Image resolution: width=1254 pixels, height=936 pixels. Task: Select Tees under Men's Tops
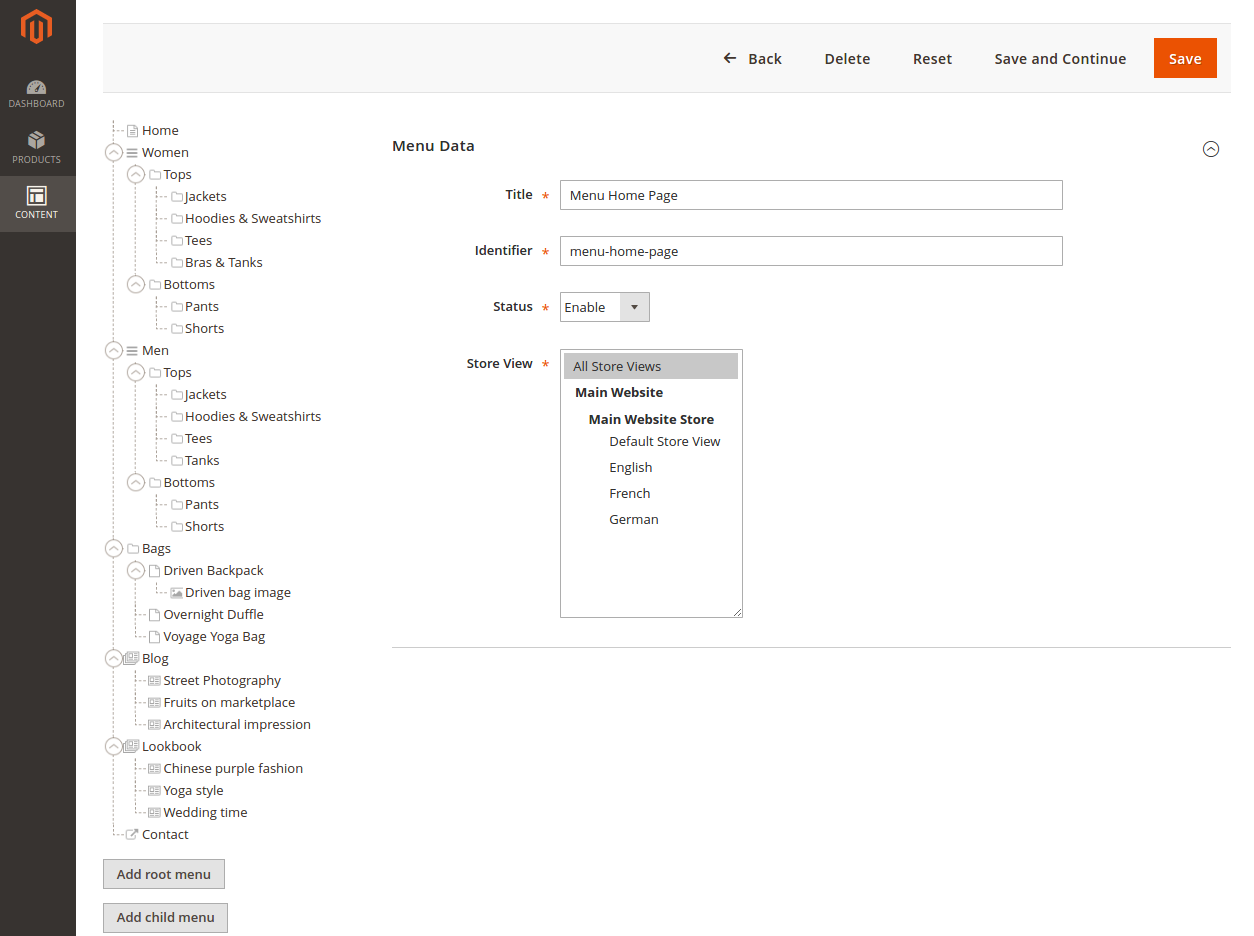[199, 439]
